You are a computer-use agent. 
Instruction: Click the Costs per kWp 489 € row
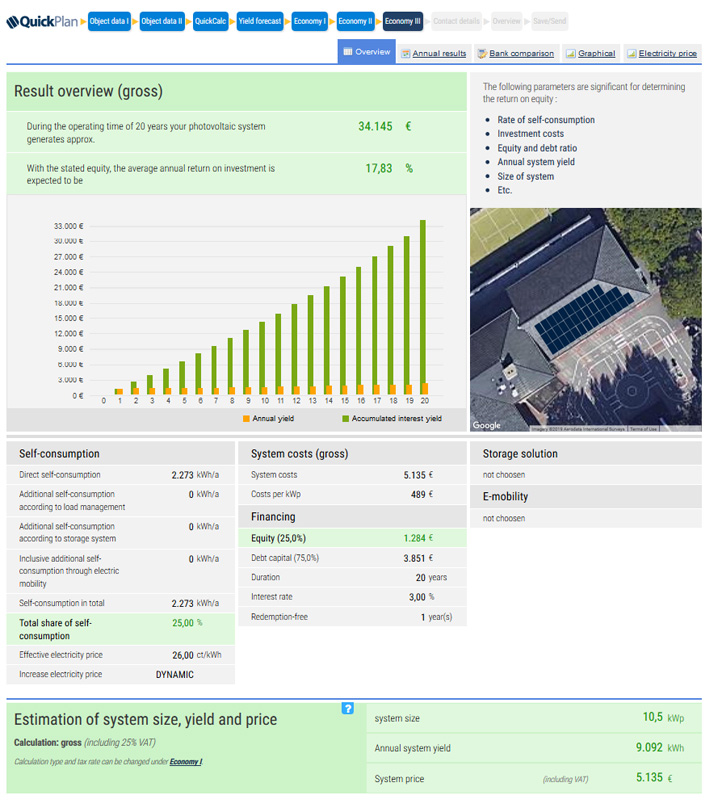pos(352,494)
